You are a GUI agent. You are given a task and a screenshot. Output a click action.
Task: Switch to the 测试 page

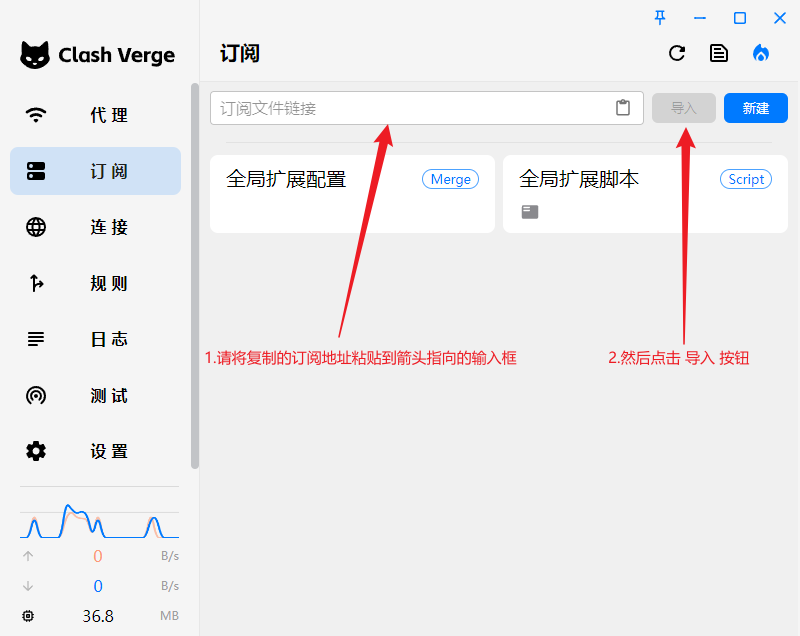coord(95,395)
